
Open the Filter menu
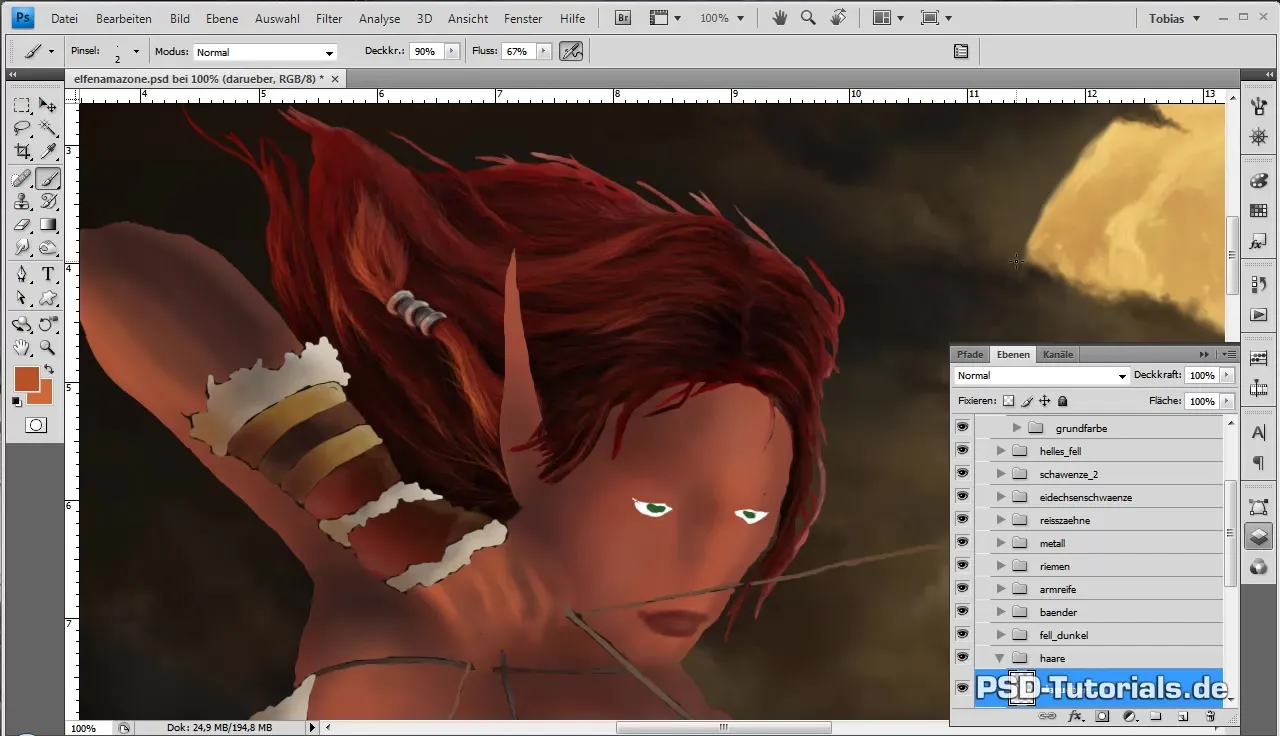[x=329, y=19]
